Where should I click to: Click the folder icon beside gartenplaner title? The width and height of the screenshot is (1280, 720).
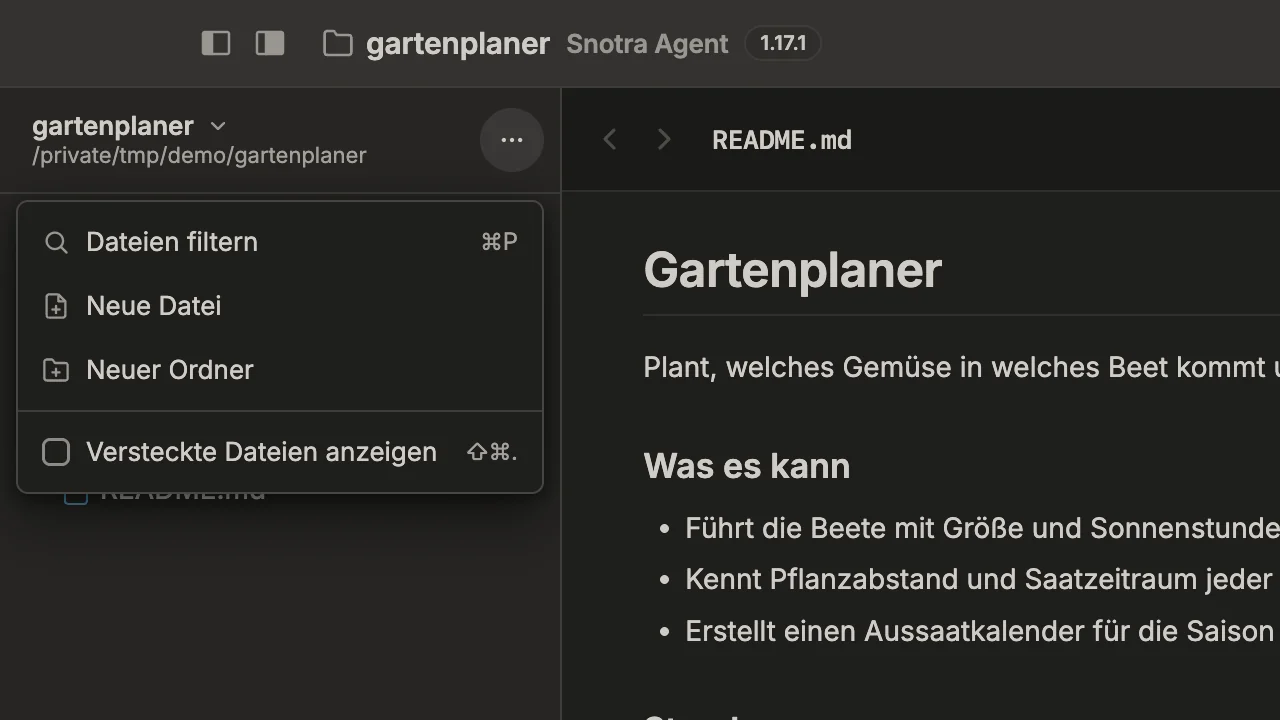338,44
